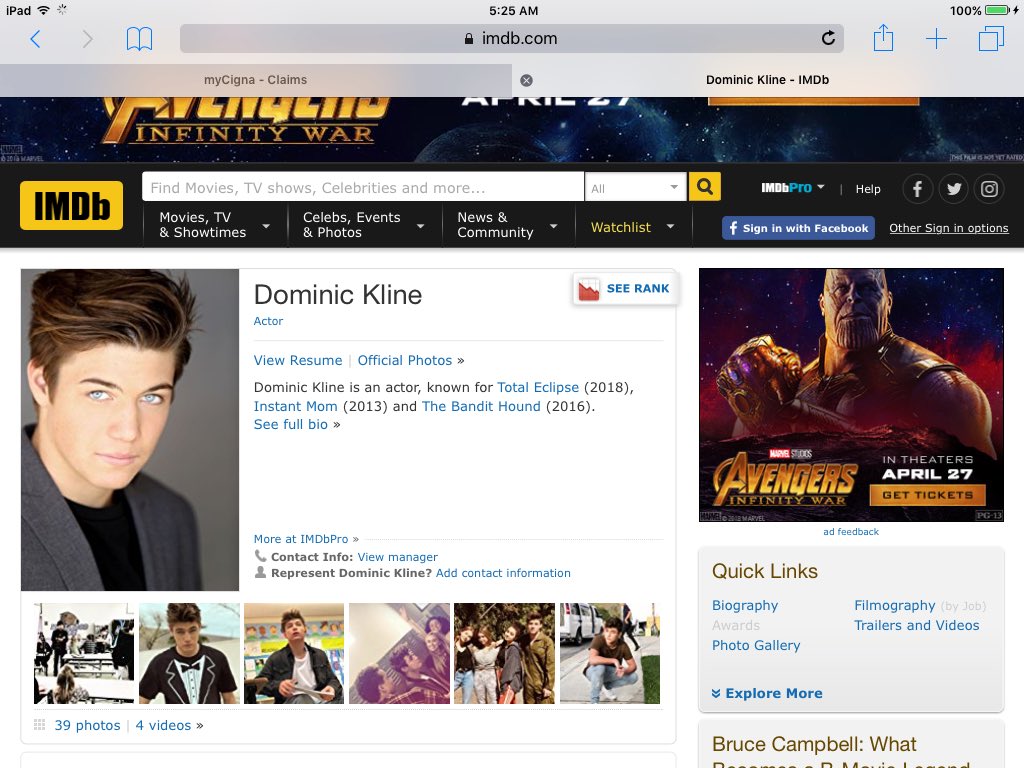Switch to myCigna - Claims tab

coord(255,80)
